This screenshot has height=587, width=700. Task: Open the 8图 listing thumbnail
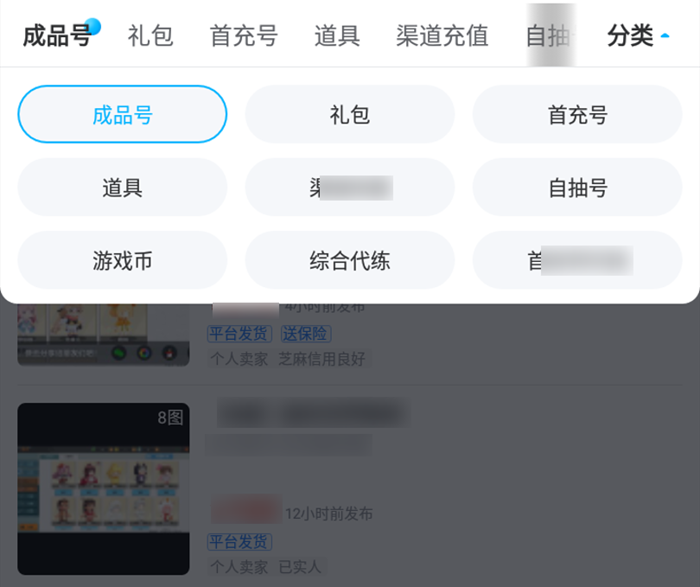(104, 489)
